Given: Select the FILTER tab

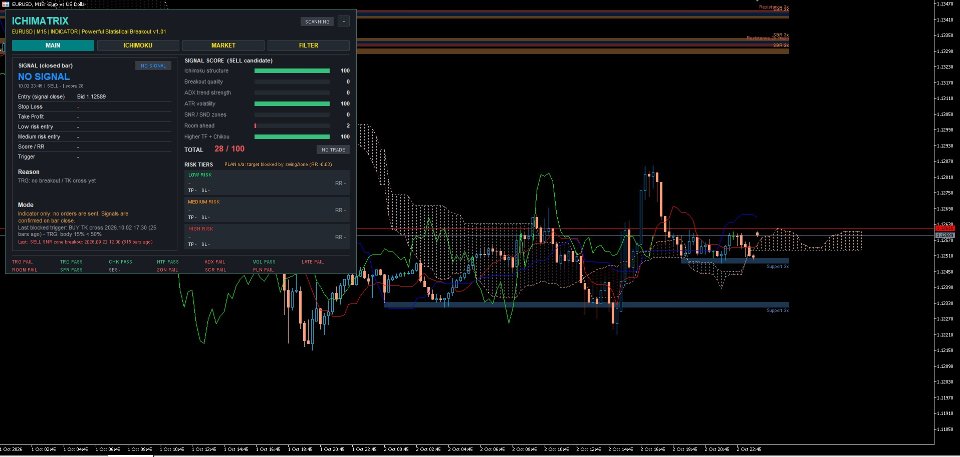Looking at the screenshot, I should (309, 45).
